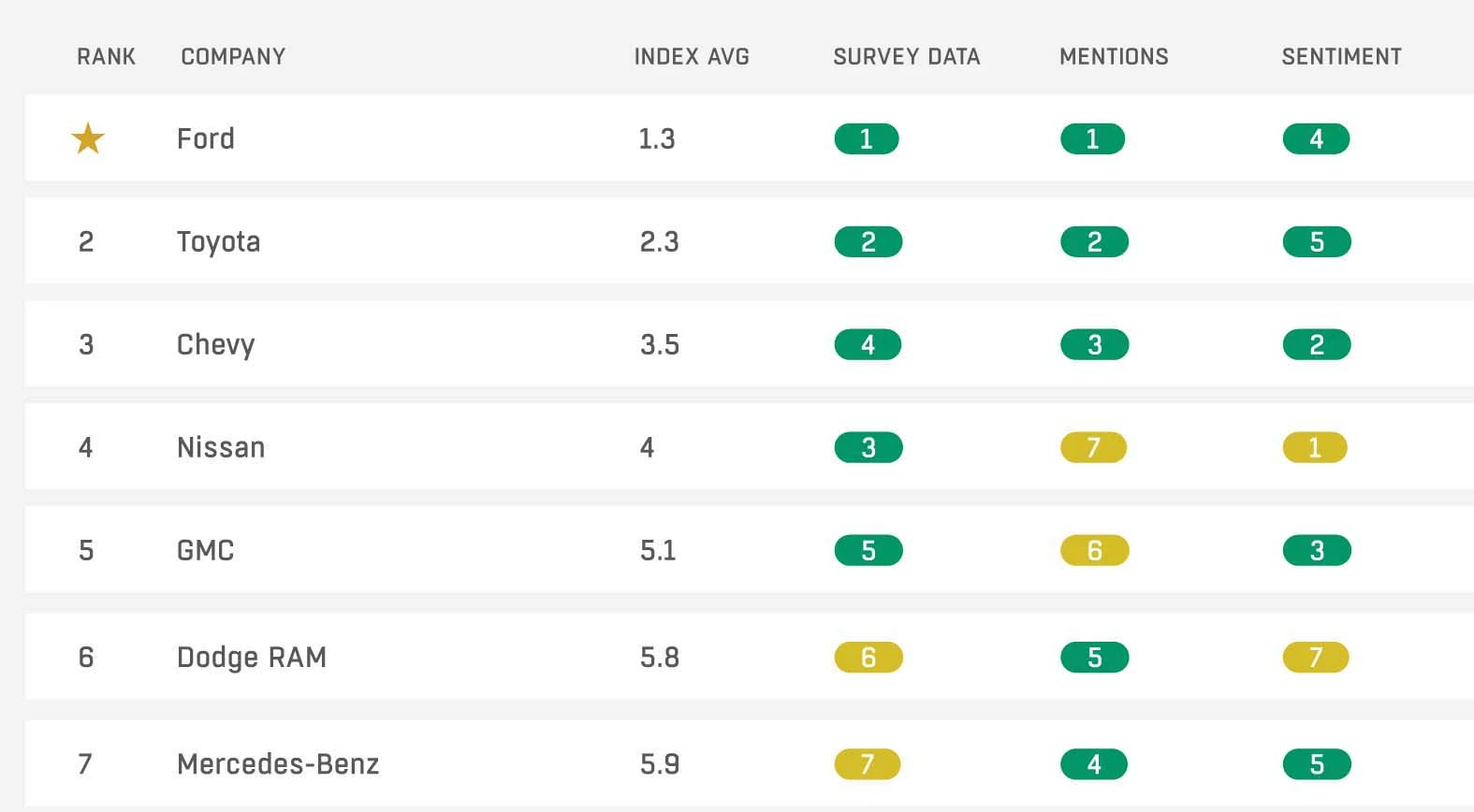Click rank number 4 for Nissan
1474x812 pixels.
86,447
